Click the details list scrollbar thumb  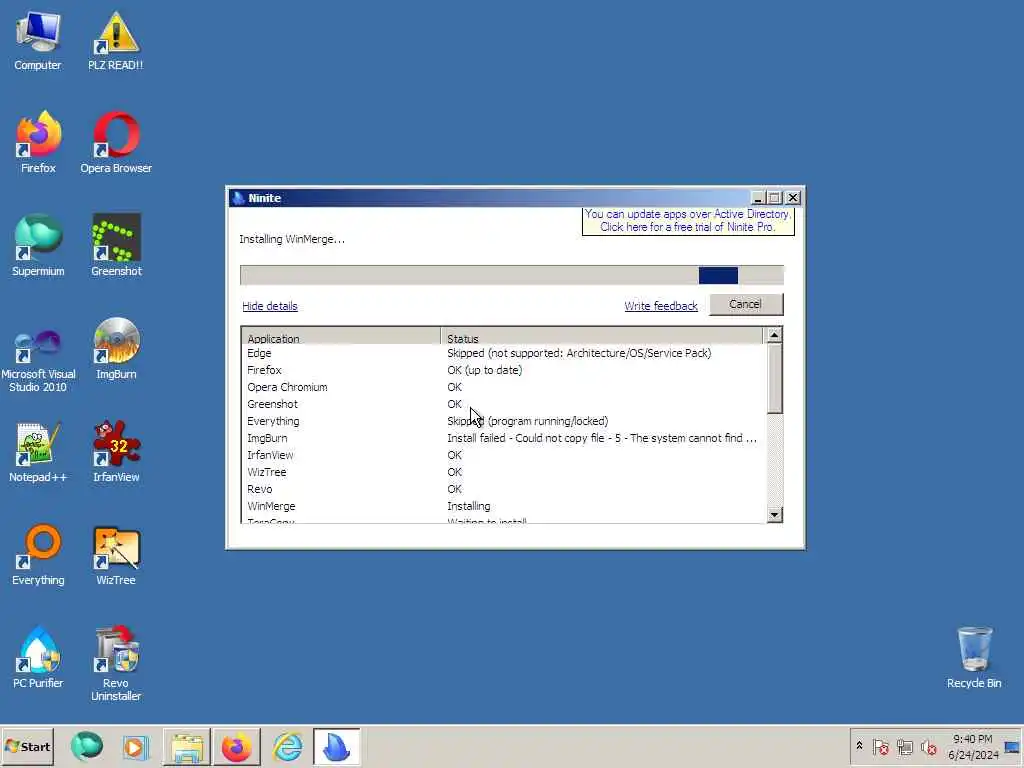[775, 379]
